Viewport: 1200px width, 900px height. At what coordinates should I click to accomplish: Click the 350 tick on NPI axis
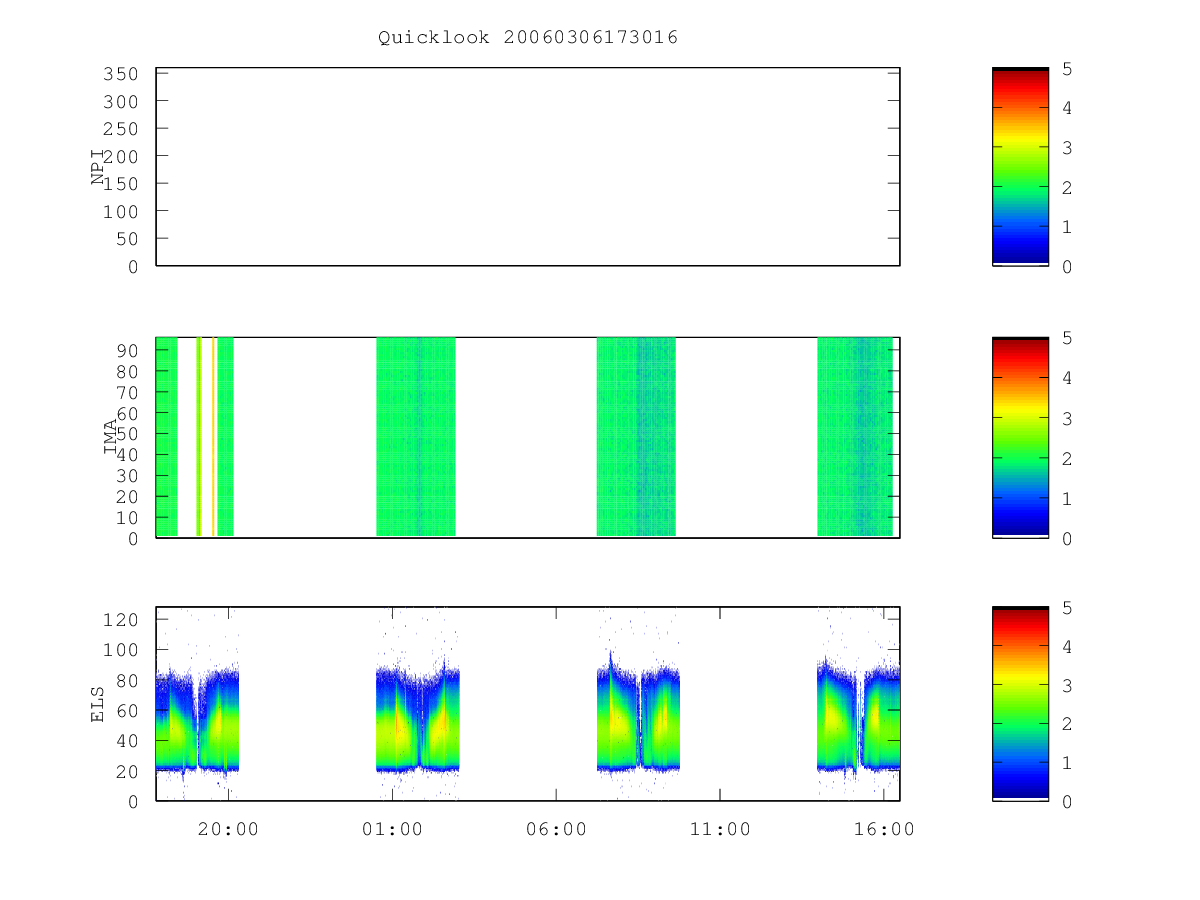(119, 74)
